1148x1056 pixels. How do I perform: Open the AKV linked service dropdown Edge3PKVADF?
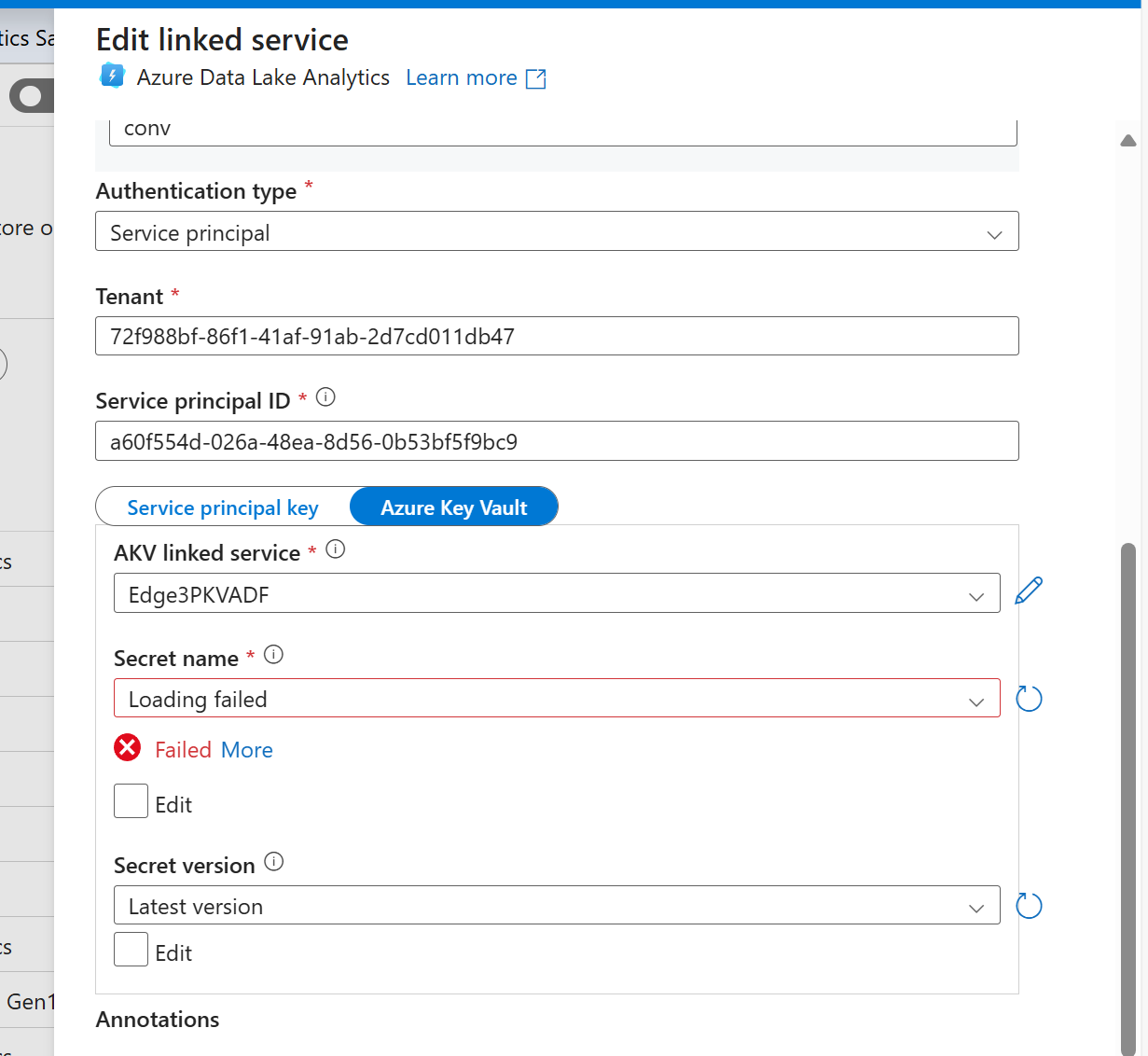point(557,593)
